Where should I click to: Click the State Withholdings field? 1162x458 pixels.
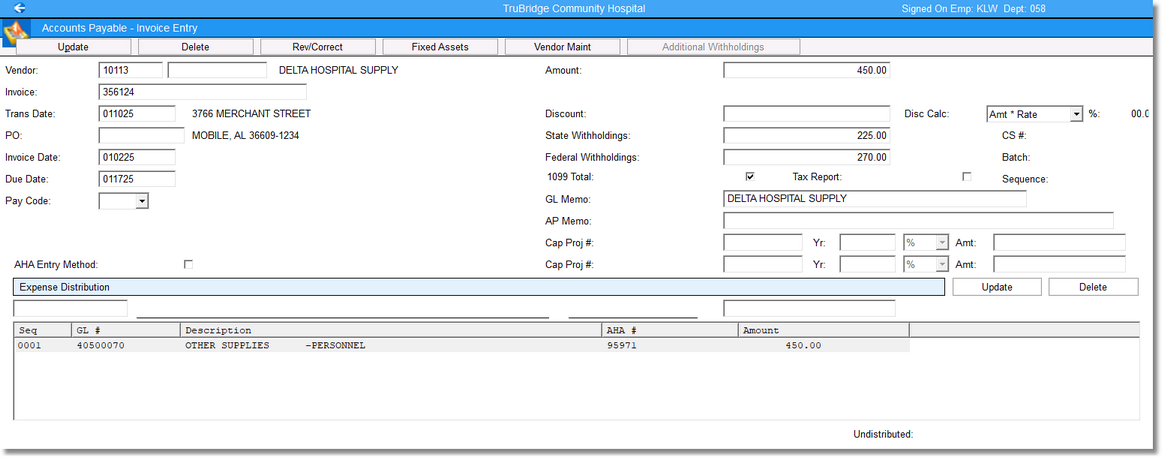[806, 136]
